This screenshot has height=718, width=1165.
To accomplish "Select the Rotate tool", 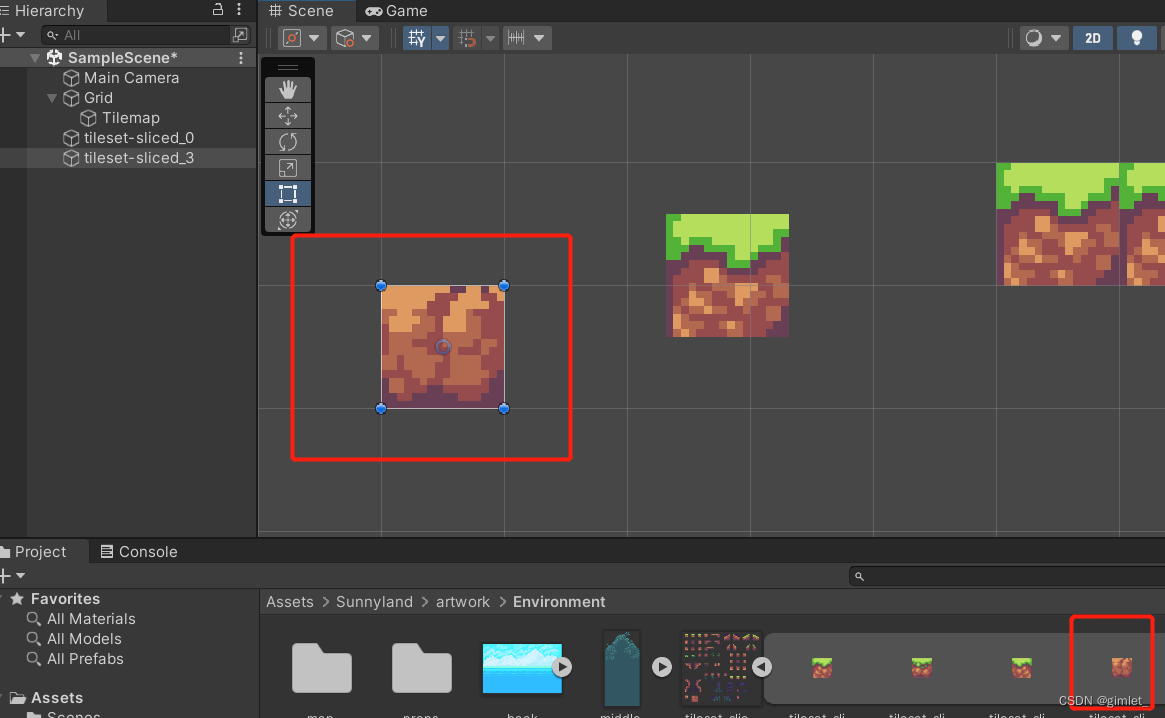I will click(x=288, y=141).
